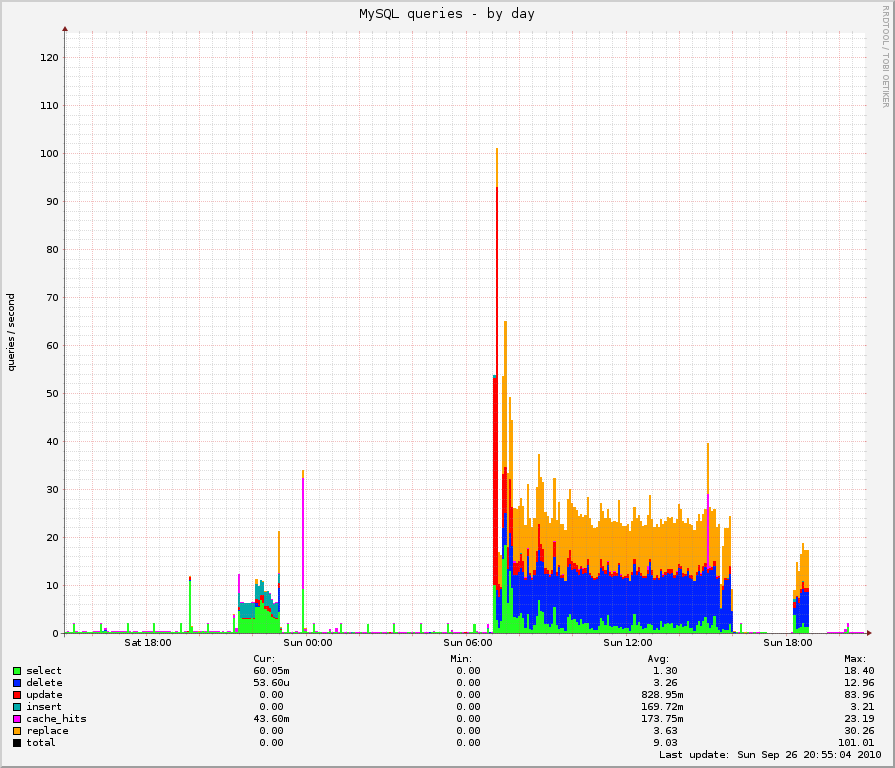Click the replace average value 3.63
Image resolution: width=895 pixels, height=768 pixels.
coord(666,731)
